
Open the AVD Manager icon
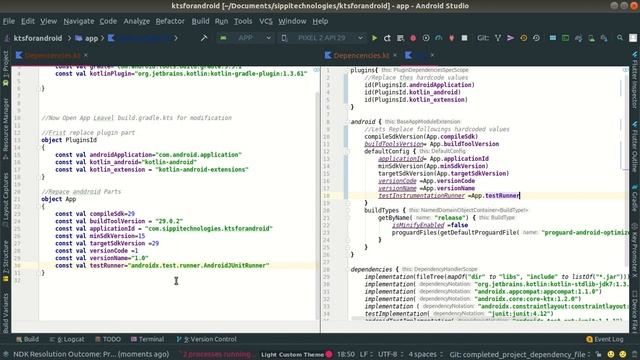point(591,38)
